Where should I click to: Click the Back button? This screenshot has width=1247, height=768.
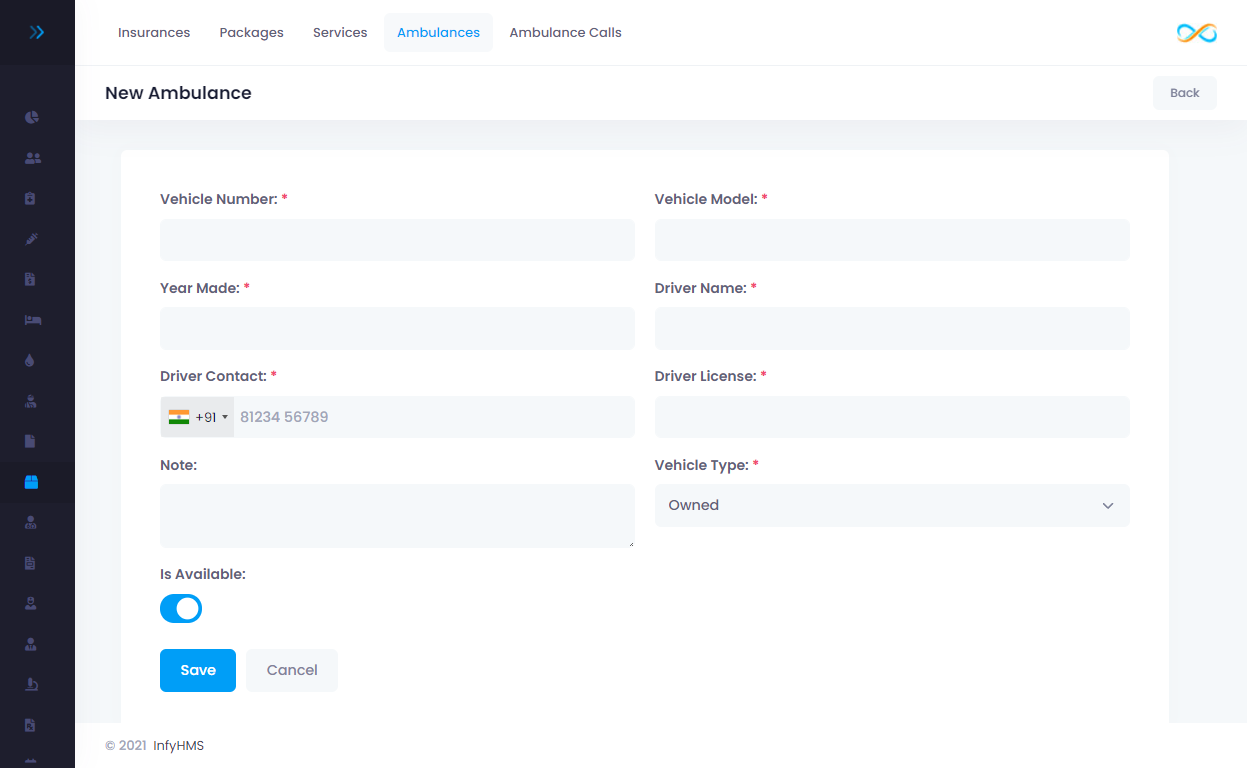(x=1184, y=93)
